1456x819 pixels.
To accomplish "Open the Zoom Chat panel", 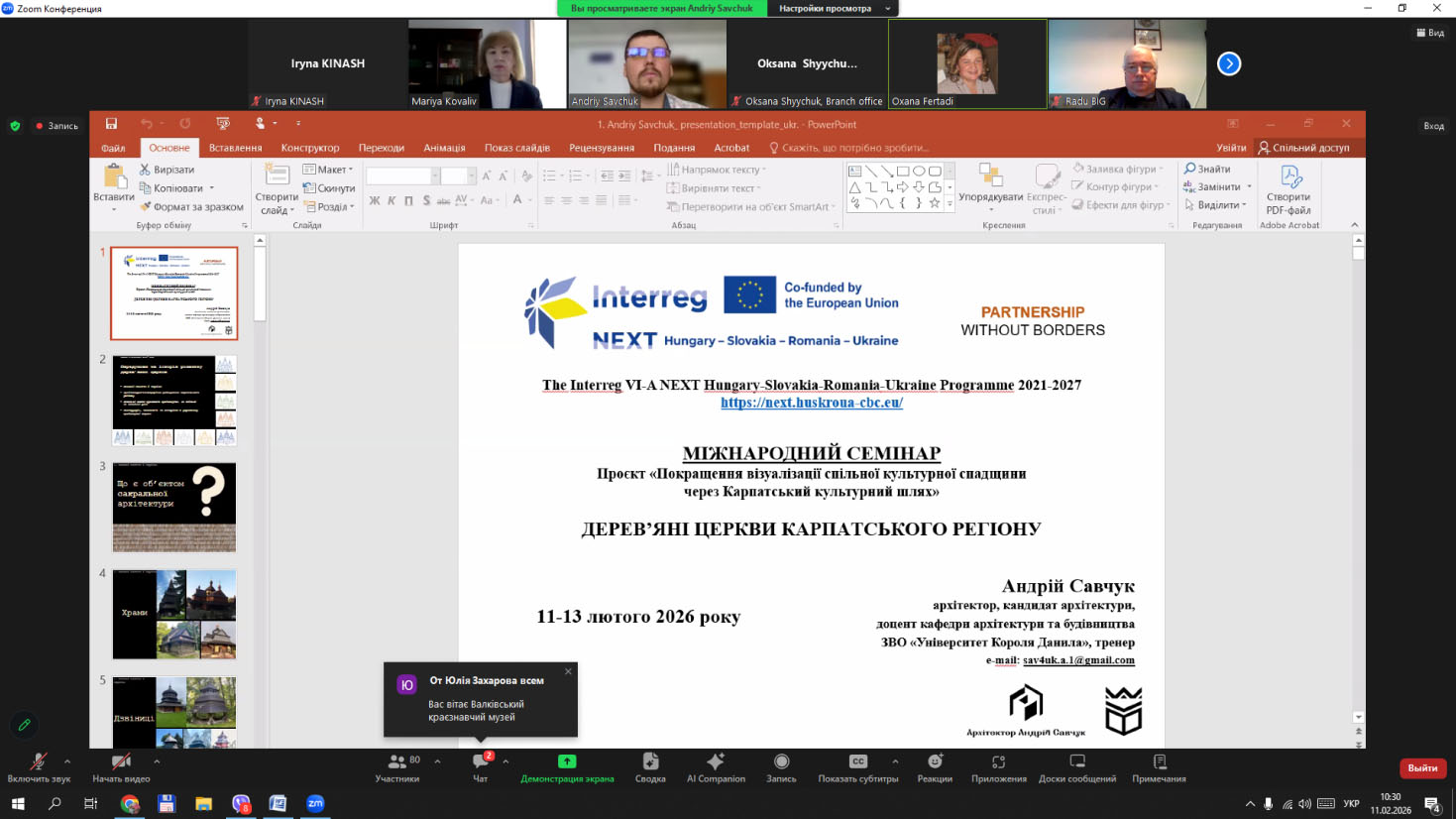I will (x=481, y=765).
